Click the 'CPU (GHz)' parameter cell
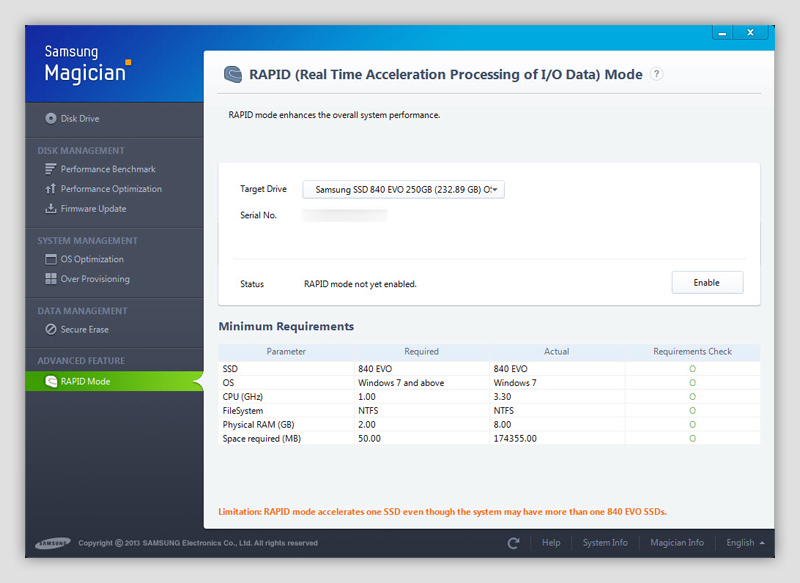Viewport: 800px width, 583px height. click(286, 397)
